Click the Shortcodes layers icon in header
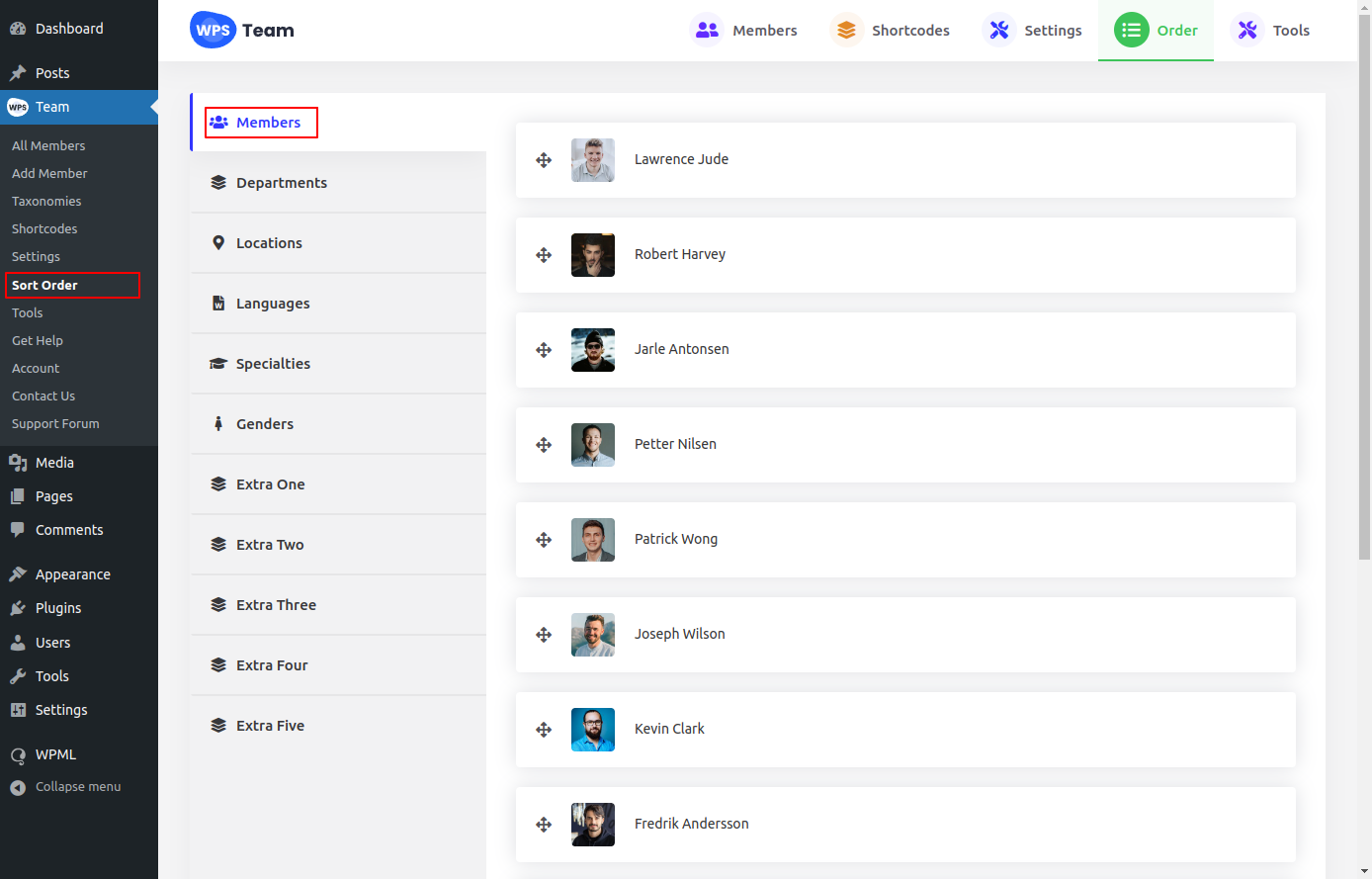The width and height of the screenshot is (1372, 879). pos(846,31)
